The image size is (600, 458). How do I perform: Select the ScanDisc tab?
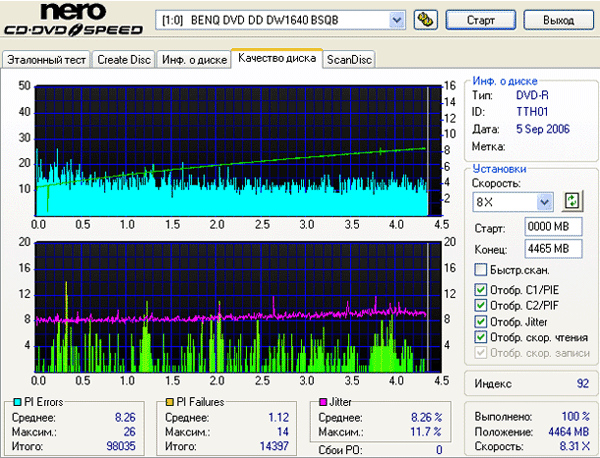pos(349,60)
